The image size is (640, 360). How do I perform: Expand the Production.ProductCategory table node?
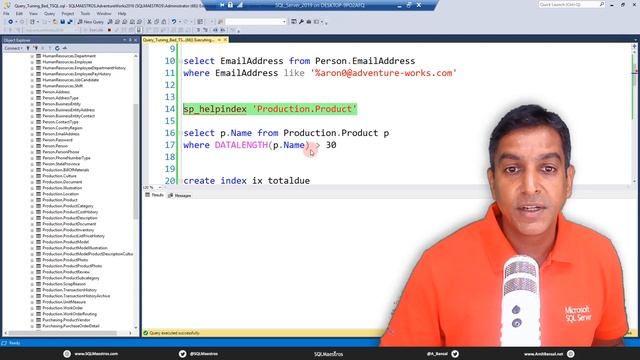[x=32, y=206]
